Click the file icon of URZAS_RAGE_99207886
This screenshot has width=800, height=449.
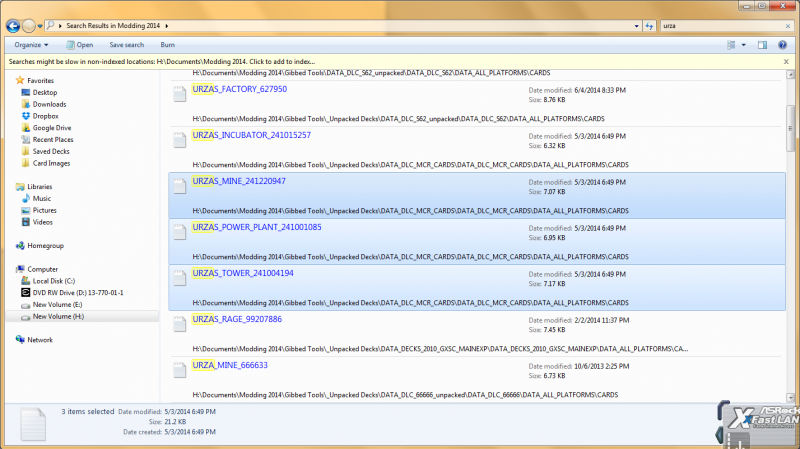click(x=180, y=323)
